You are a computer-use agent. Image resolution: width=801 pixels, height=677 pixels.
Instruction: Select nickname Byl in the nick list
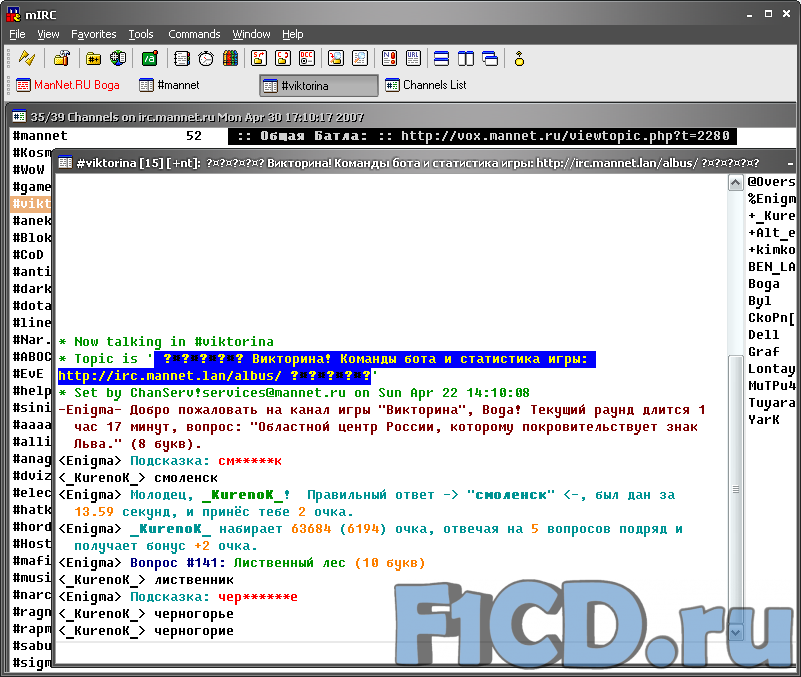tap(760, 301)
